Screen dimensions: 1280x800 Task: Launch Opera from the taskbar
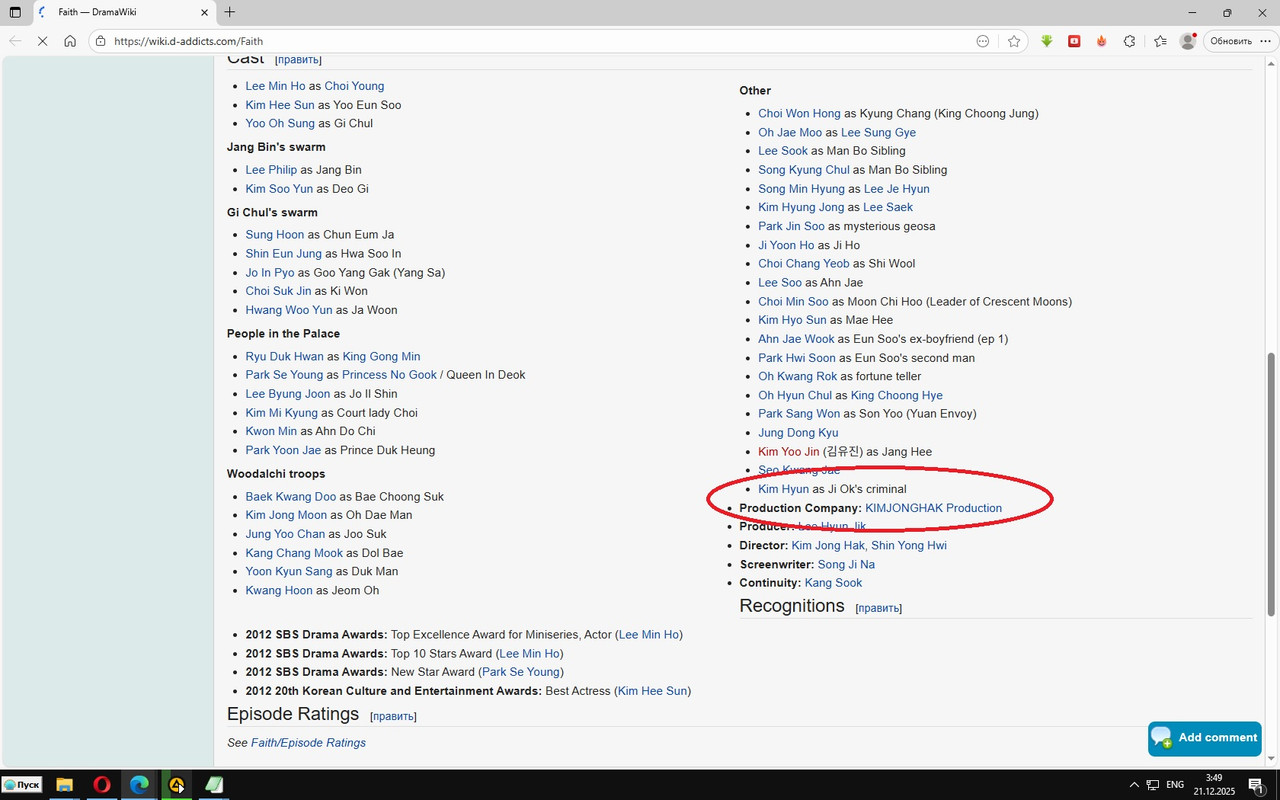point(101,785)
